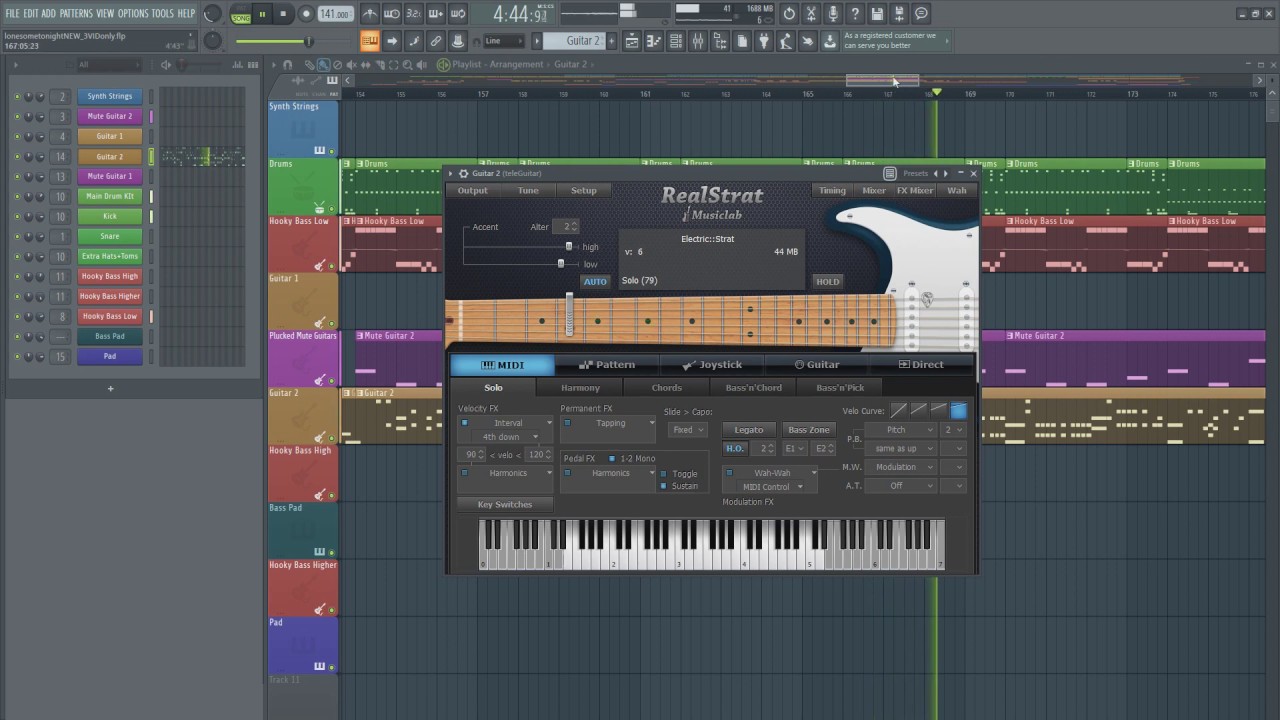Open the RealStrat FX Mixer panel
Image resolution: width=1280 pixels, height=720 pixels.
(915, 191)
